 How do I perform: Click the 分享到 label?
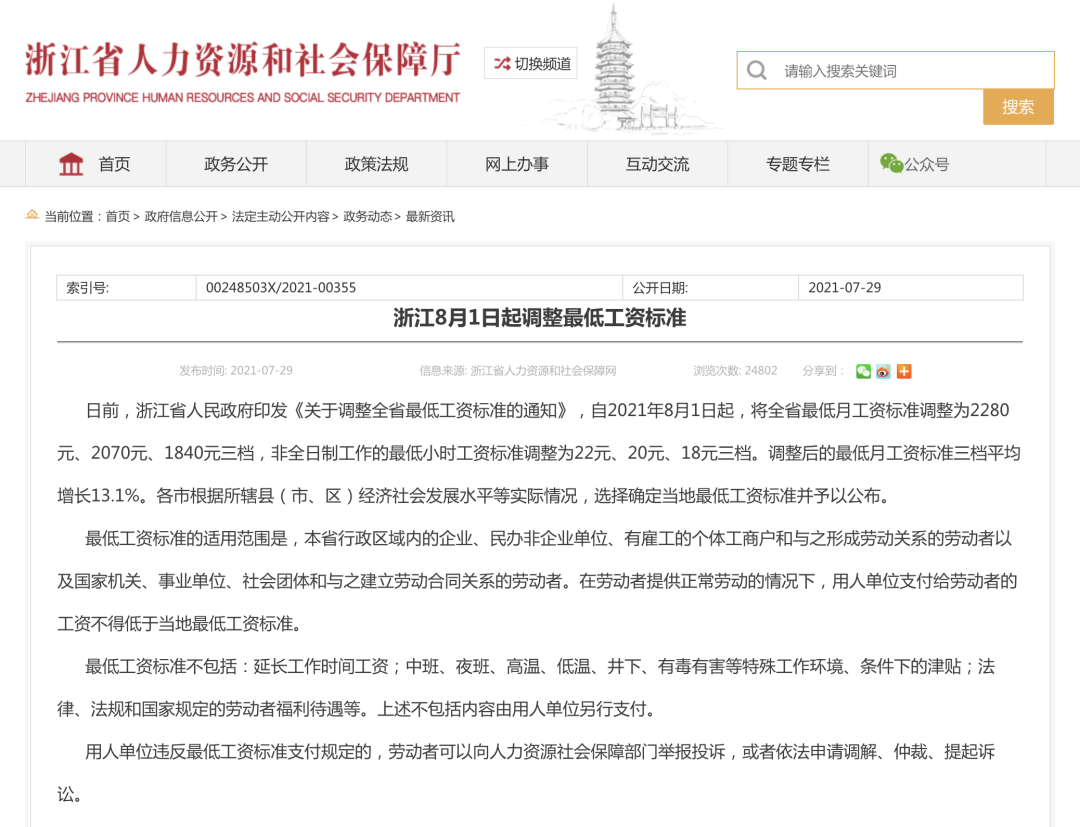click(822, 370)
